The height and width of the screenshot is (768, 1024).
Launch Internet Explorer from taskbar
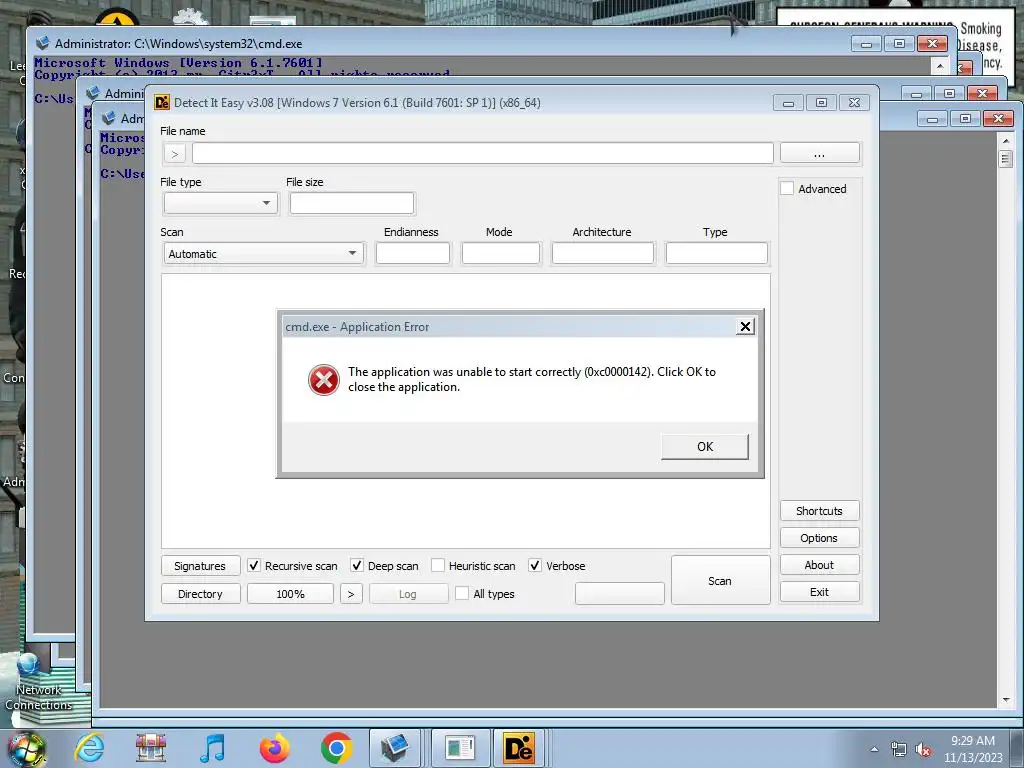[x=89, y=748]
